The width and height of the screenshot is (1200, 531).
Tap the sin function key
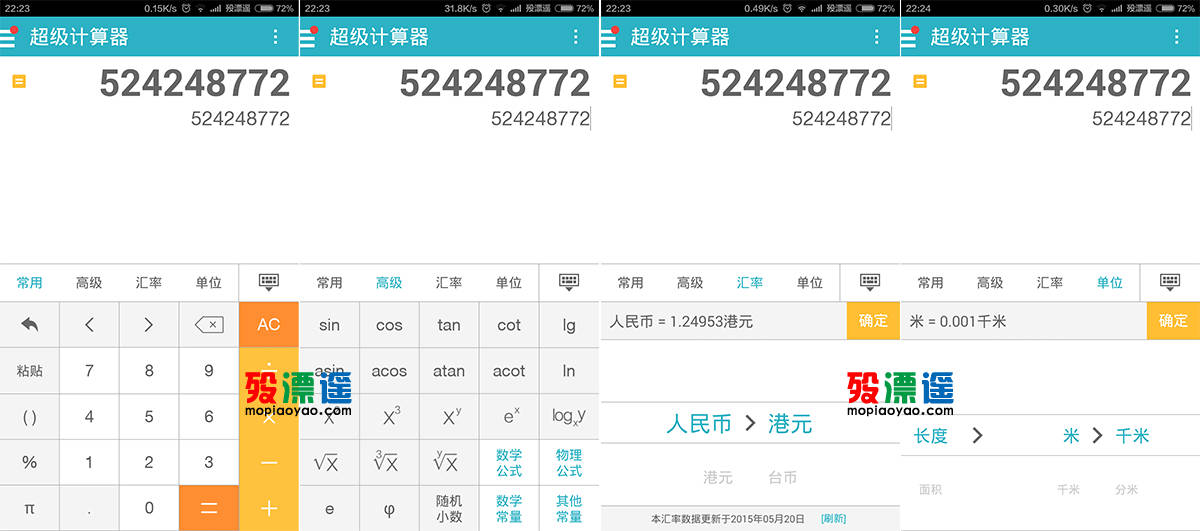tap(329, 325)
